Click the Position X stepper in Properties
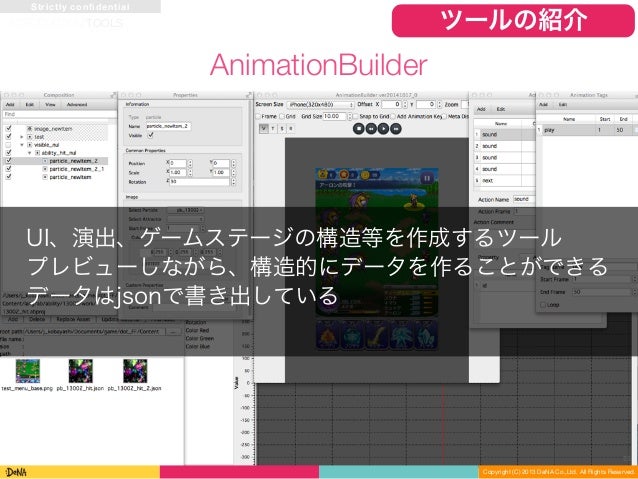 tap(190, 163)
